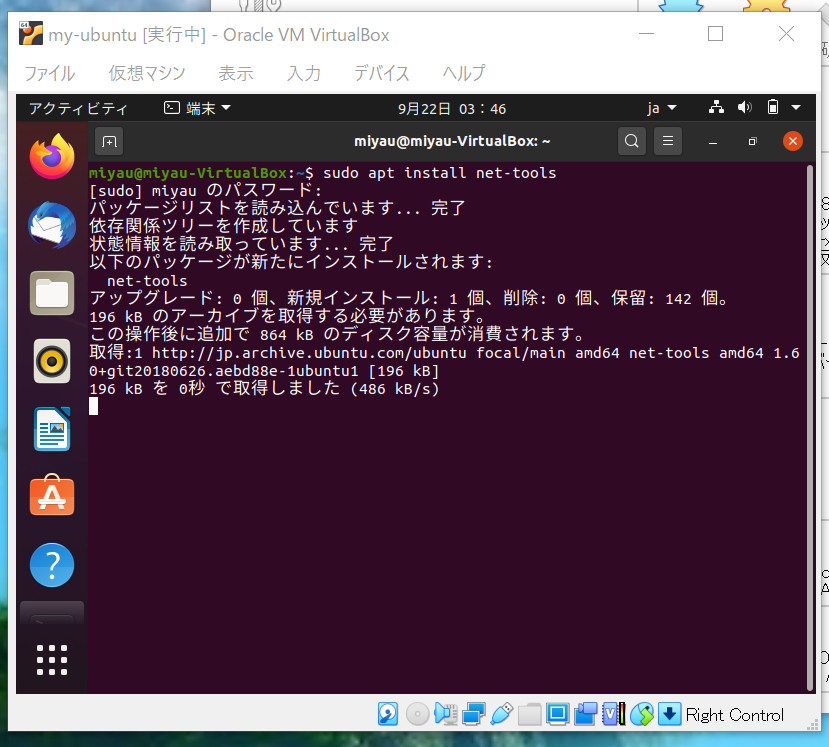The height and width of the screenshot is (747, 829).
Task: Click the VirtualBox window resize grip
Action: pyautogui.click(x=813, y=726)
